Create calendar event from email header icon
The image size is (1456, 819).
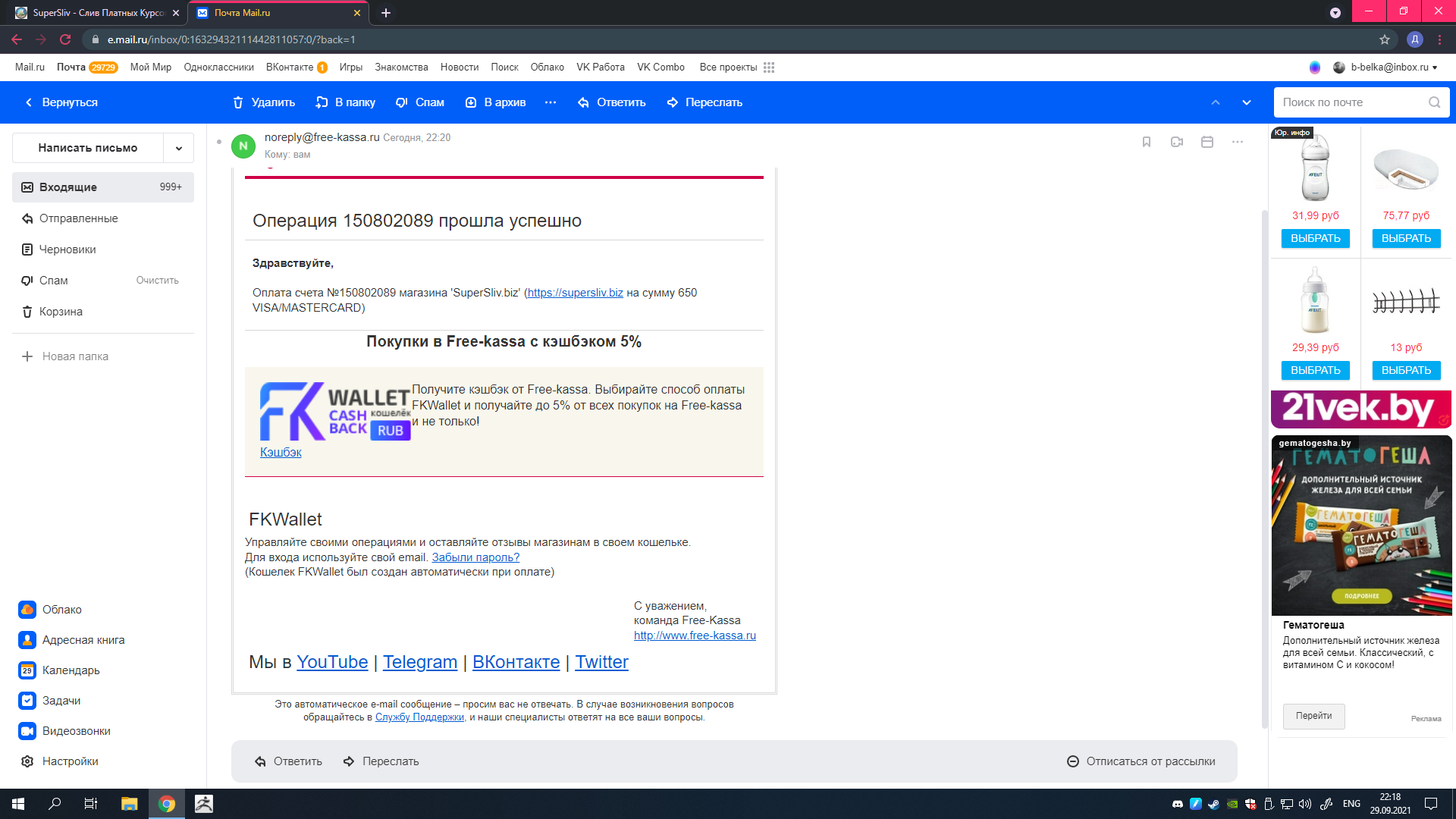[x=1207, y=142]
